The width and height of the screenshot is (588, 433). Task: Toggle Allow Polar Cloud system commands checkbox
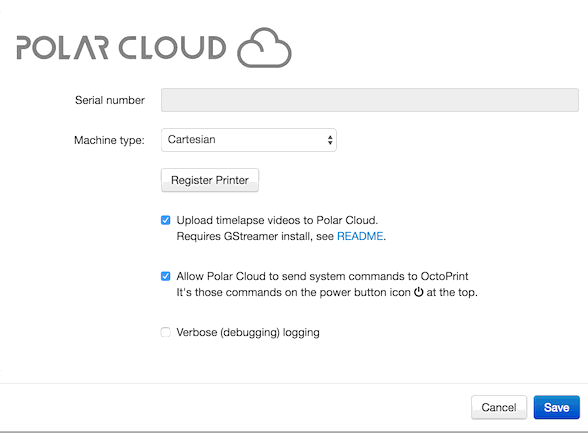(165, 276)
